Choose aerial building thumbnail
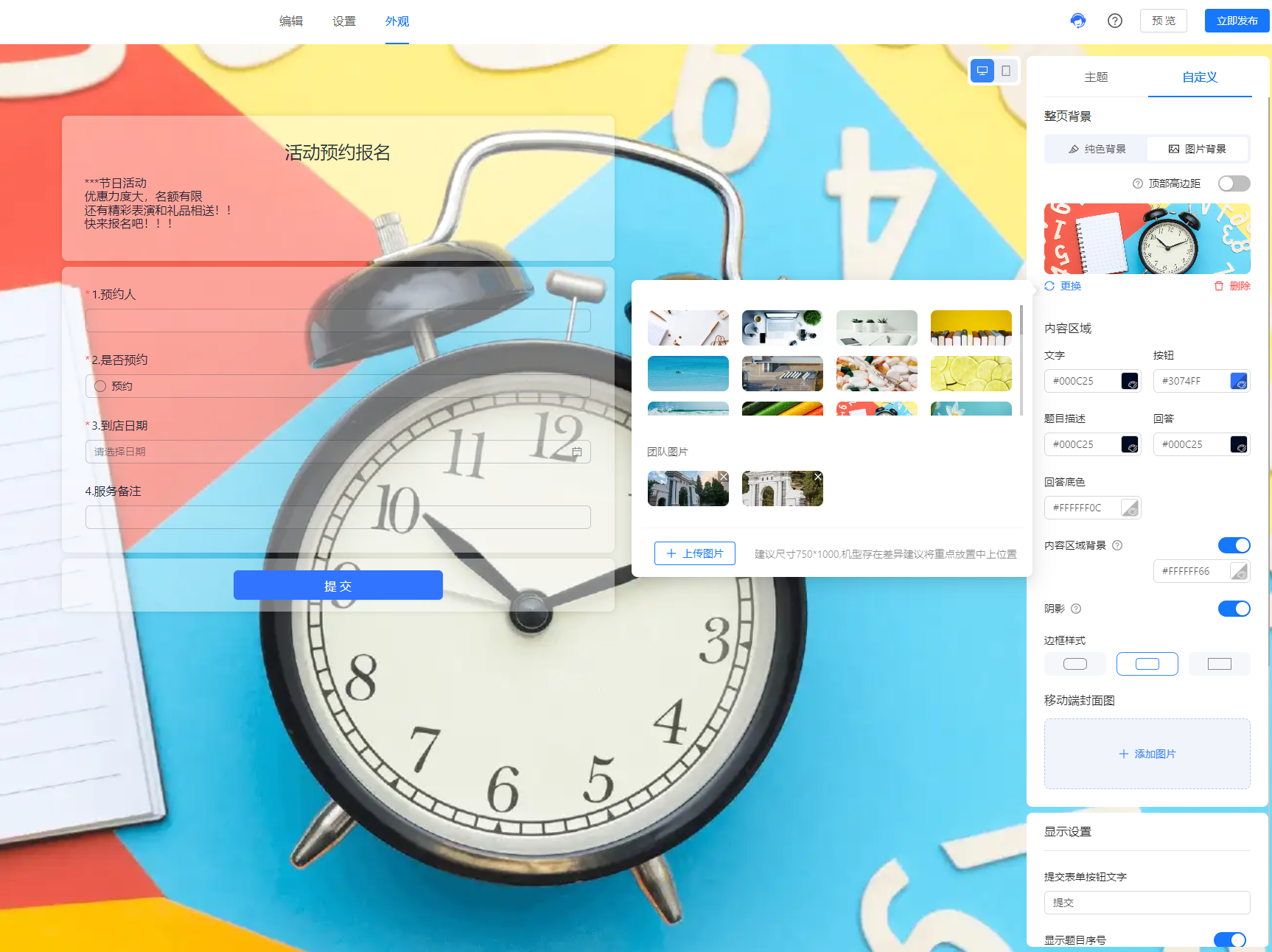The image size is (1272, 952). tap(783, 374)
